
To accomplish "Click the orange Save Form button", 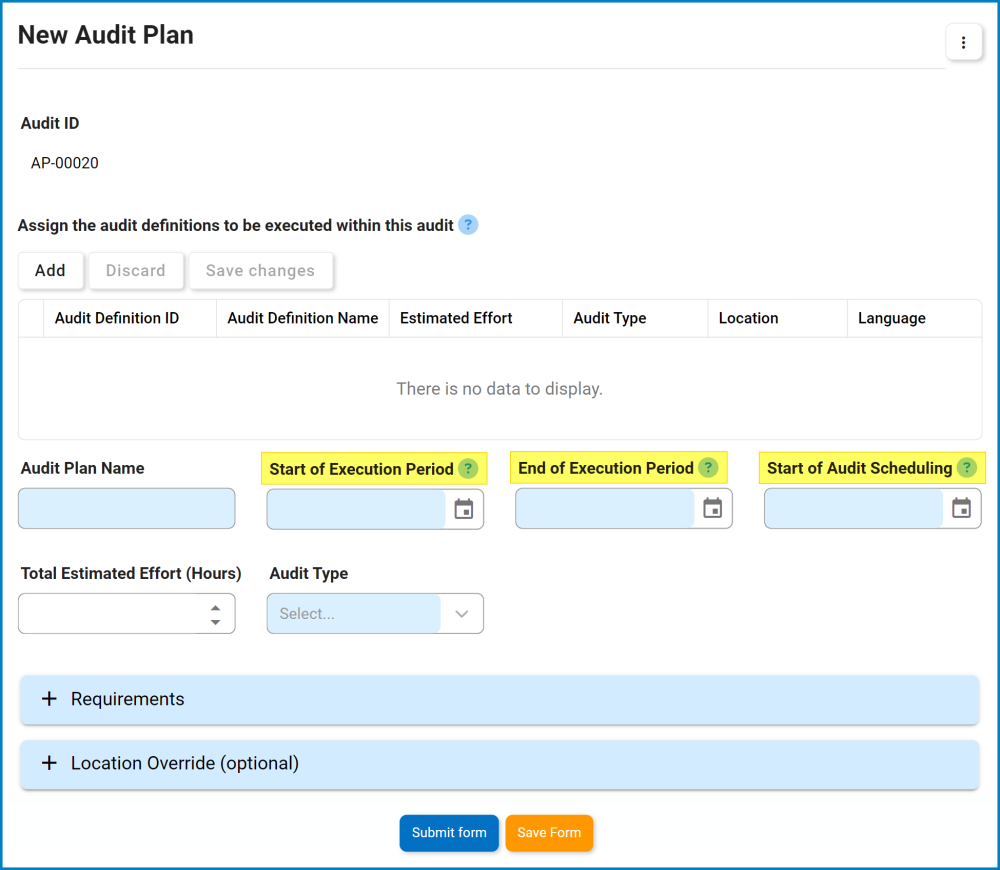I will click(548, 832).
